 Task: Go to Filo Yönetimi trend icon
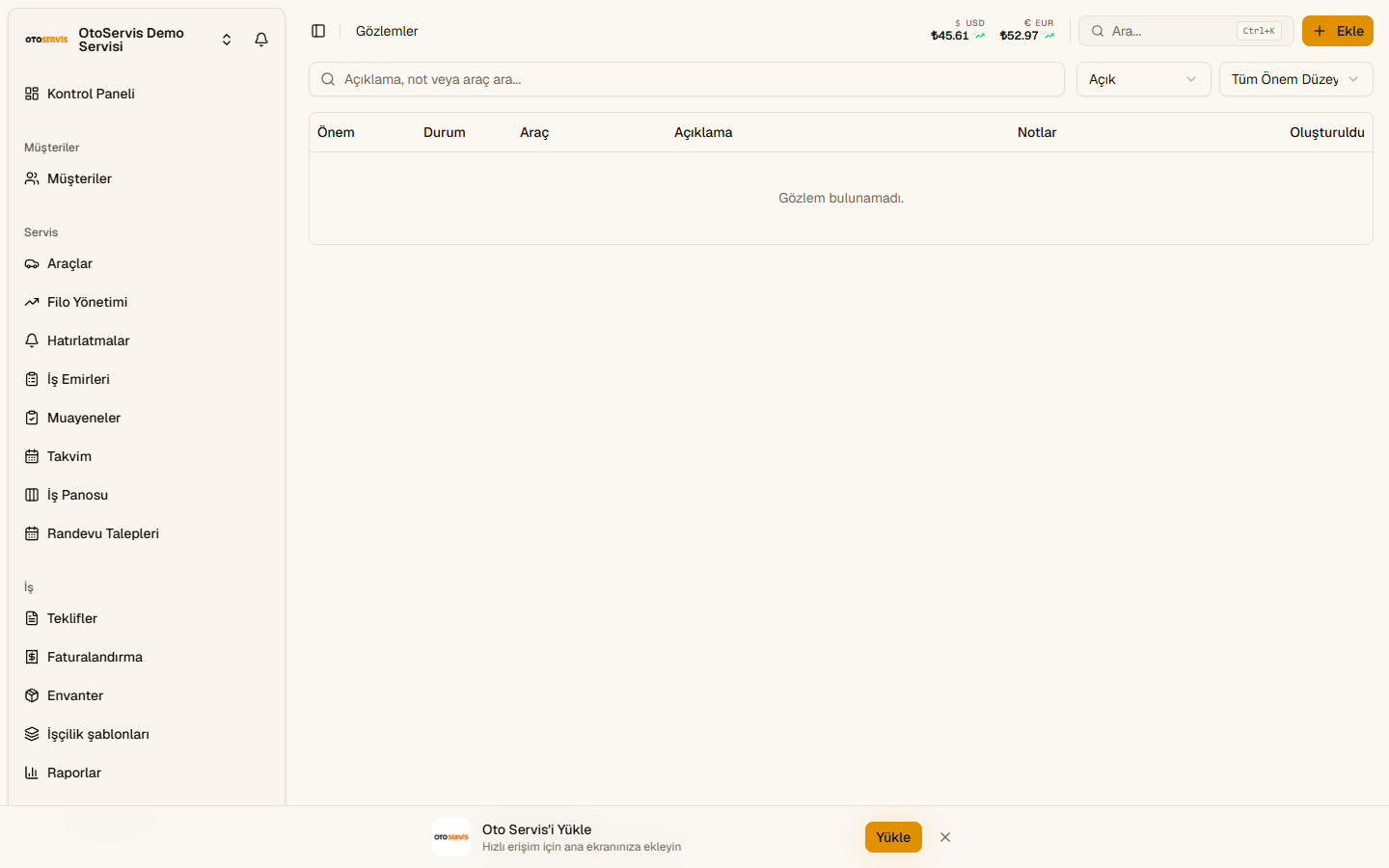point(32,302)
